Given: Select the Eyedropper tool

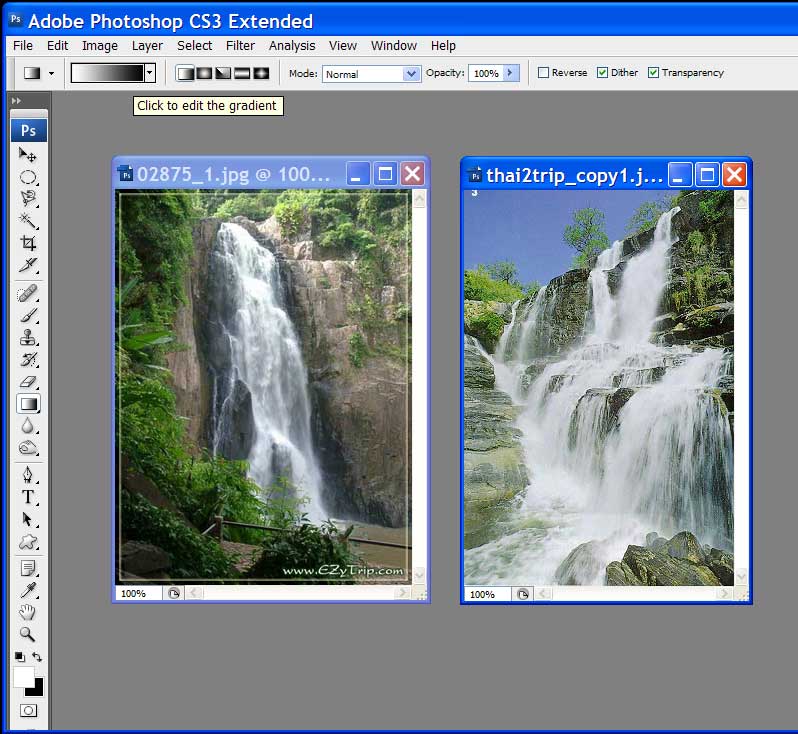Looking at the screenshot, I should [28, 590].
